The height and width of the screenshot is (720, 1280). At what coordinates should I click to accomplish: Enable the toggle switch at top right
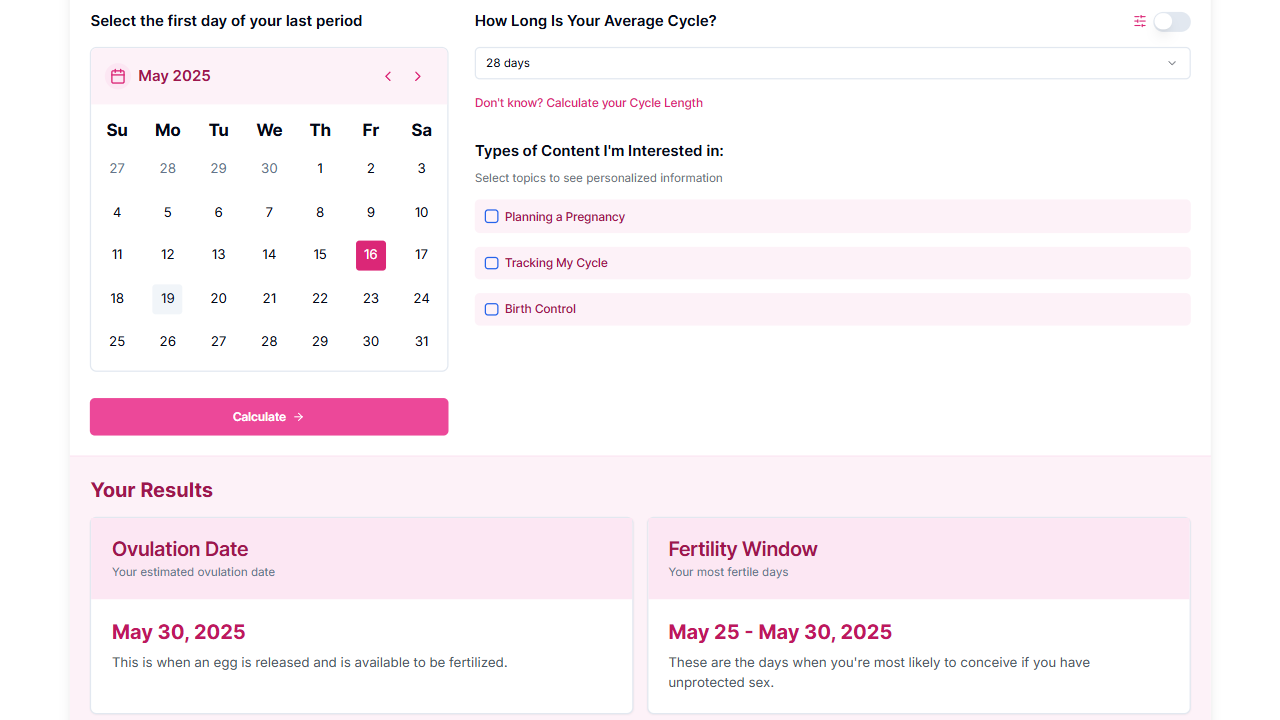click(1171, 21)
